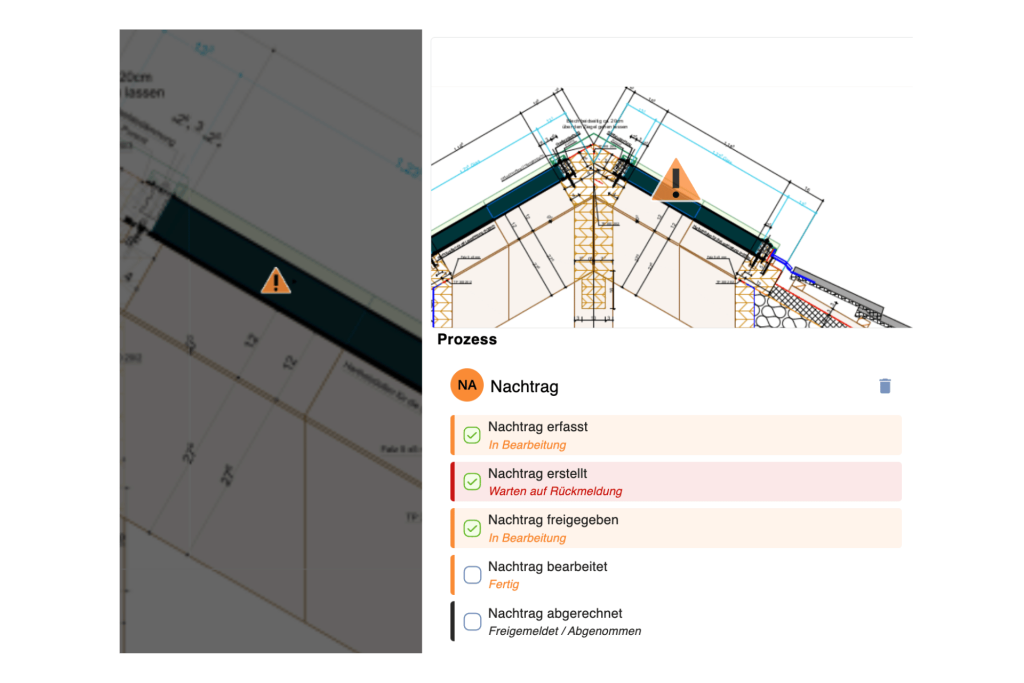The image size is (1024, 683).
Task: Click the orange warning triangle on the roof drawing
Action: tap(677, 181)
